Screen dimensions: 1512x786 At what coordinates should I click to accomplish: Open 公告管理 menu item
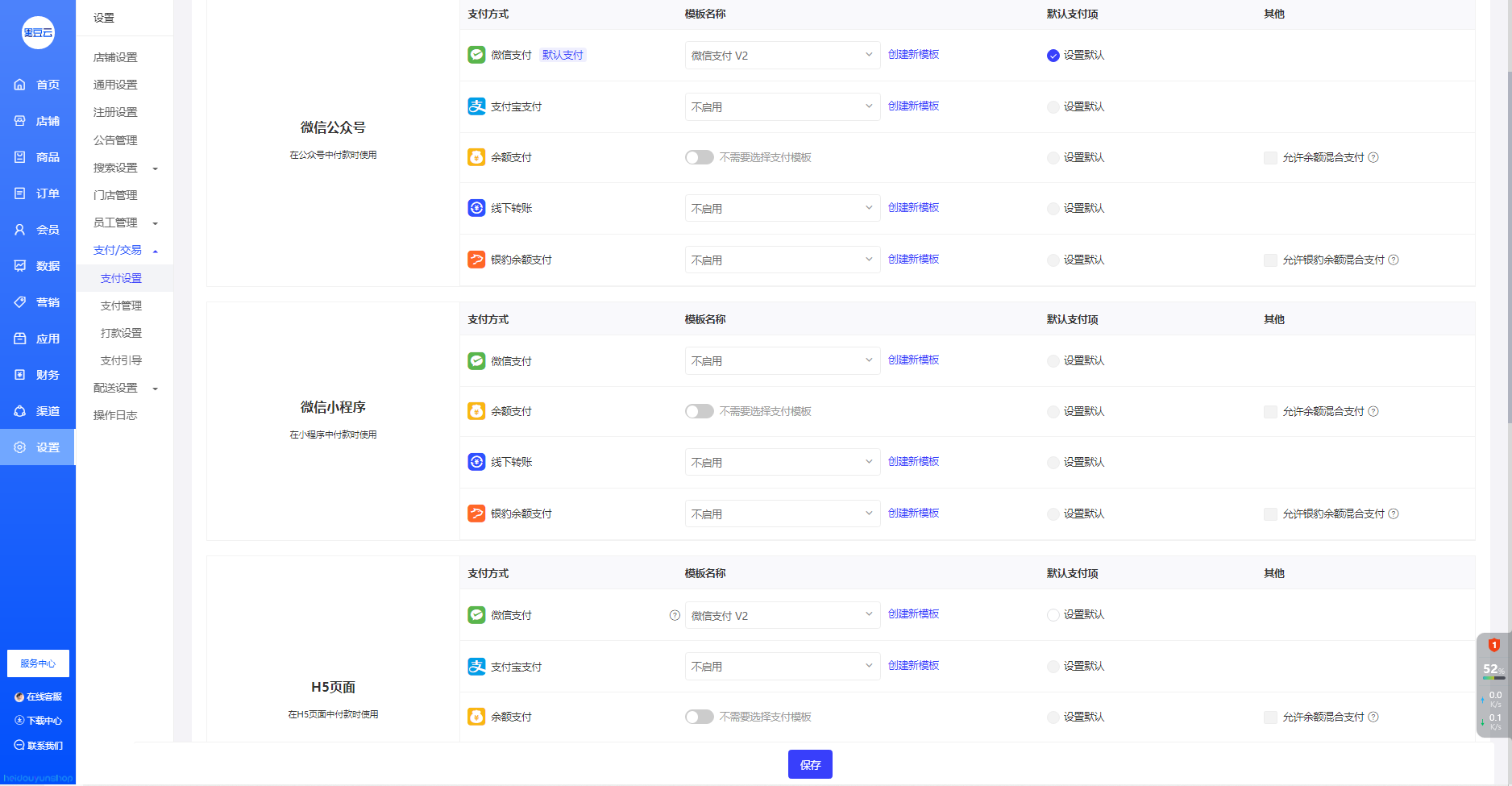(x=115, y=140)
